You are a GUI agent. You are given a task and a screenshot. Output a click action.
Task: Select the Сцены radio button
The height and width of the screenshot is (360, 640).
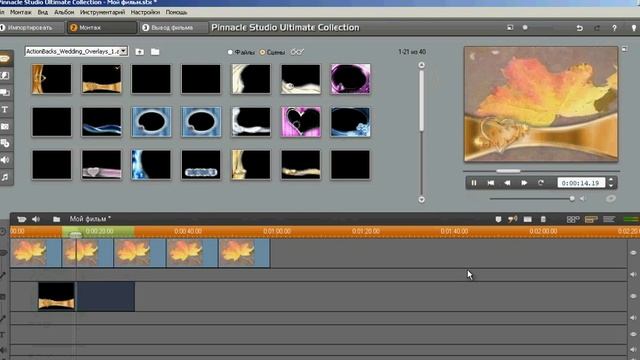[262, 52]
